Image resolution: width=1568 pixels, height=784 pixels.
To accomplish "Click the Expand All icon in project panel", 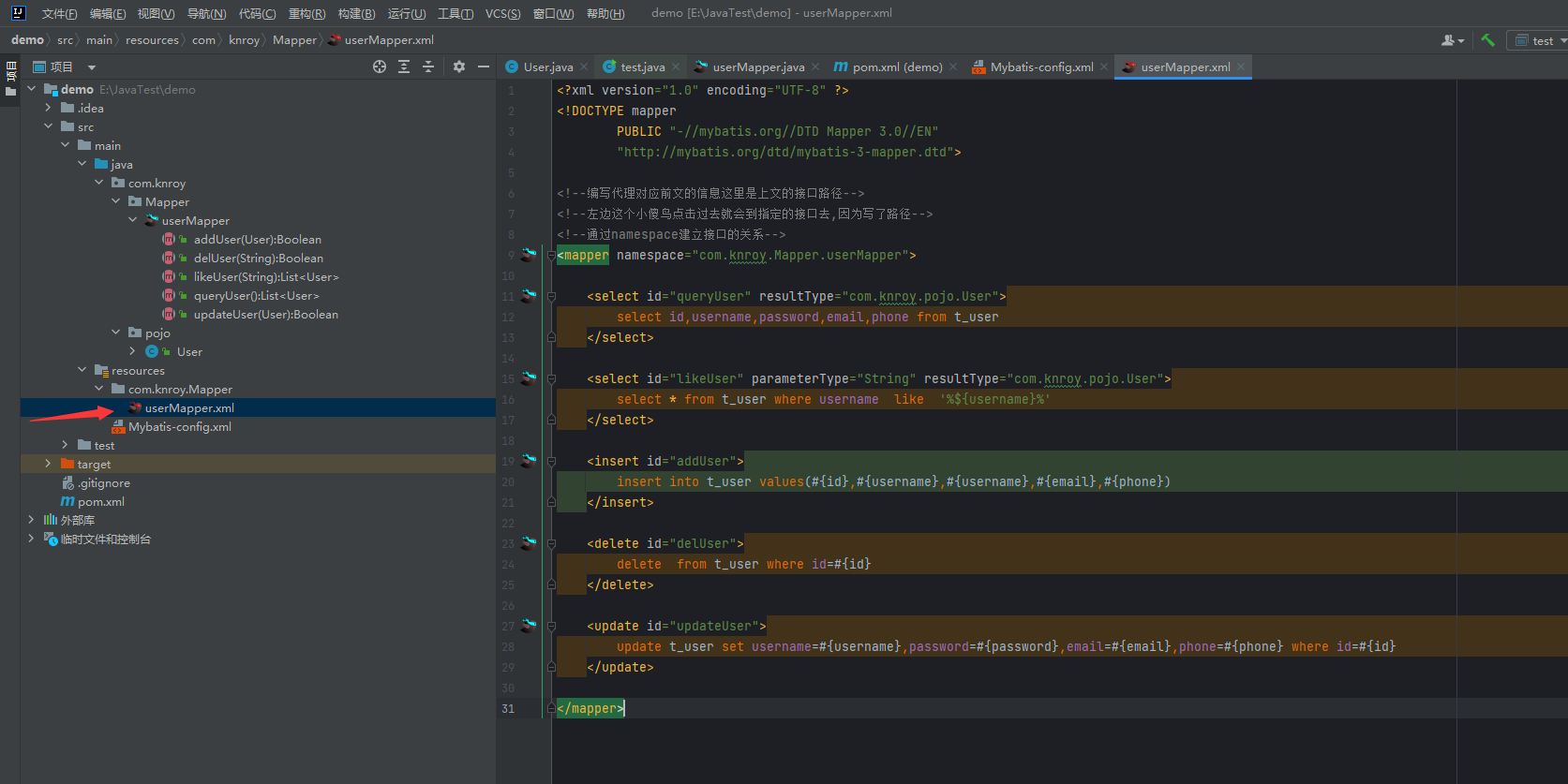I will tap(404, 67).
